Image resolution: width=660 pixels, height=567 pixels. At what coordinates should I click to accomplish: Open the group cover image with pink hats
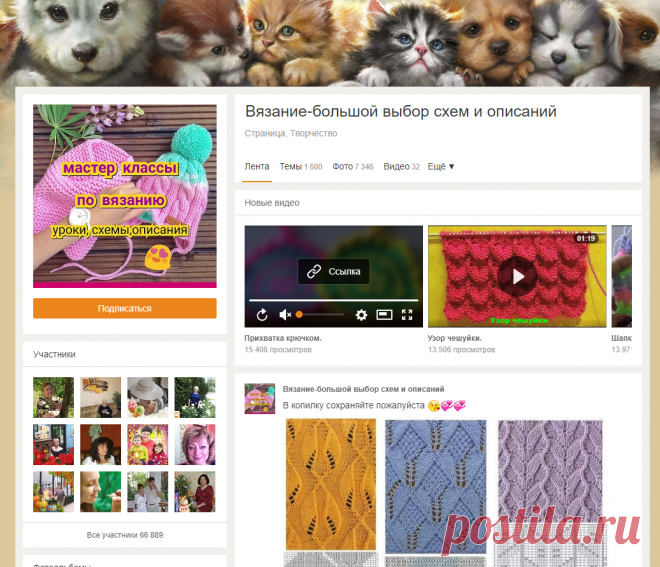coord(125,196)
